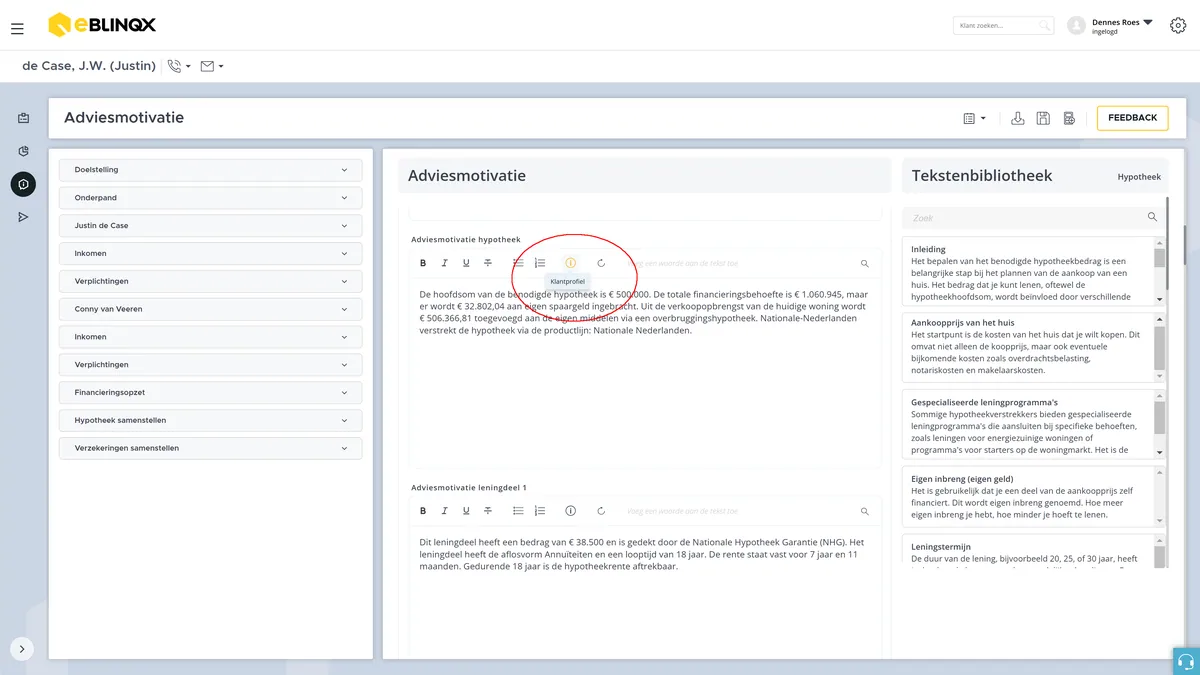Image resolution: width=1200 pixels, height=675 pixels.
Task: Expand the collapsed left sidebar arrow
Action: pyautogui.click(x=22, y=649)
